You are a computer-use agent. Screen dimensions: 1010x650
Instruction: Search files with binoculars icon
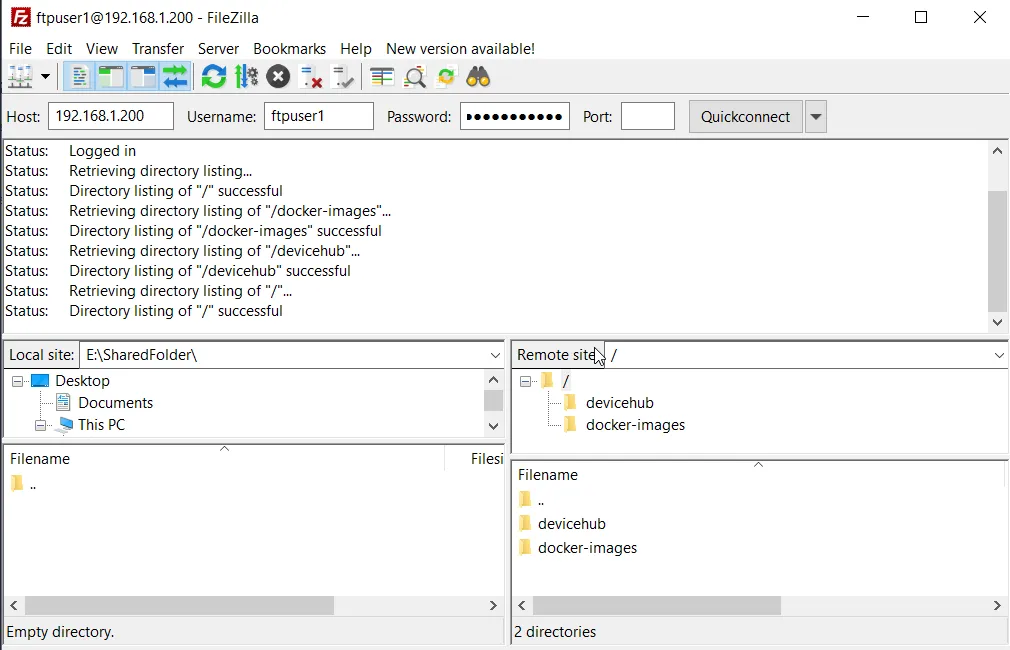(x=478, y=77)
